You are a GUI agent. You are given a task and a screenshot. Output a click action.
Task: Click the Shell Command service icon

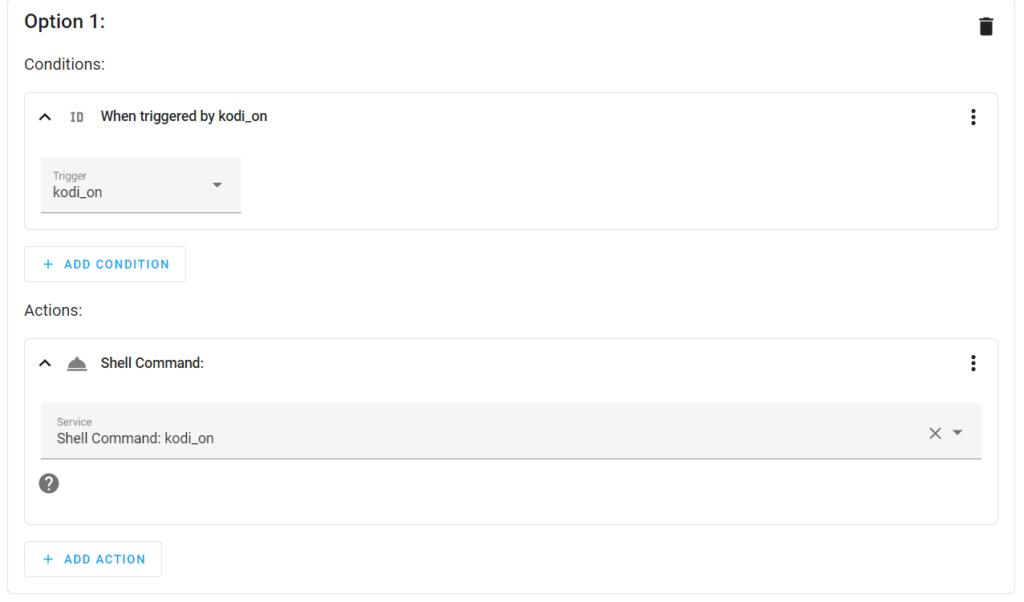[x=77, y=364]
